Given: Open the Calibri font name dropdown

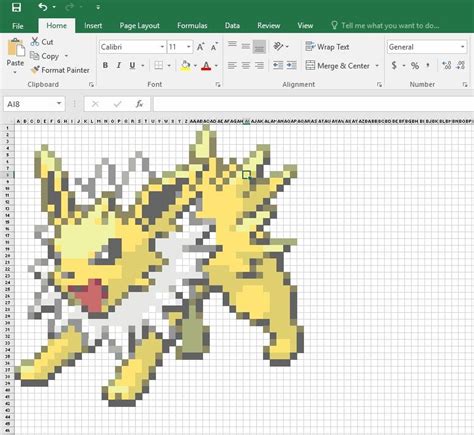Looking at the screenshot, I should [x=162, y=47].
